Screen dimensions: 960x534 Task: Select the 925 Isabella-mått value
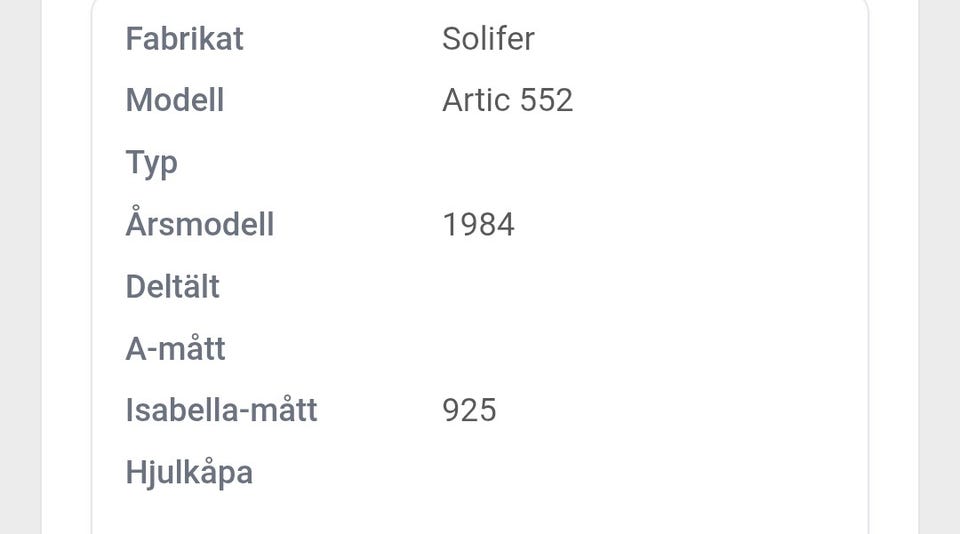[469, 411]
